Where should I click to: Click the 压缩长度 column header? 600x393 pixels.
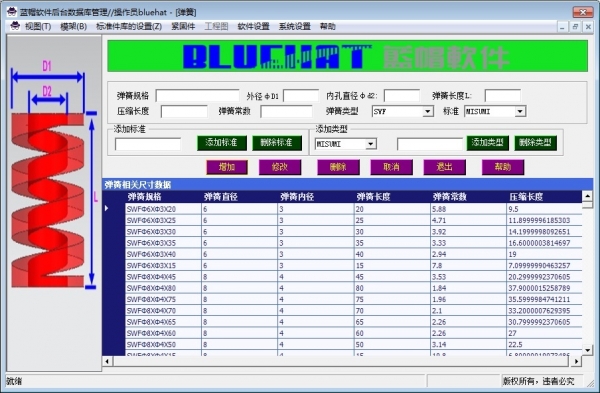tap(544, 197)
